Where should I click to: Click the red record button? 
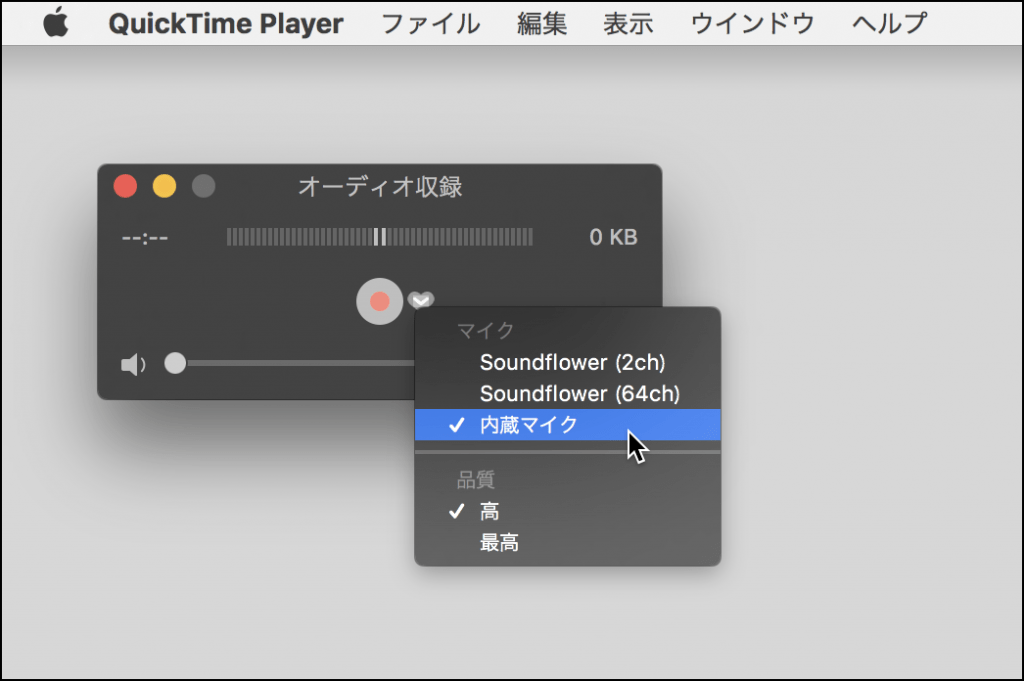point(379,301)
